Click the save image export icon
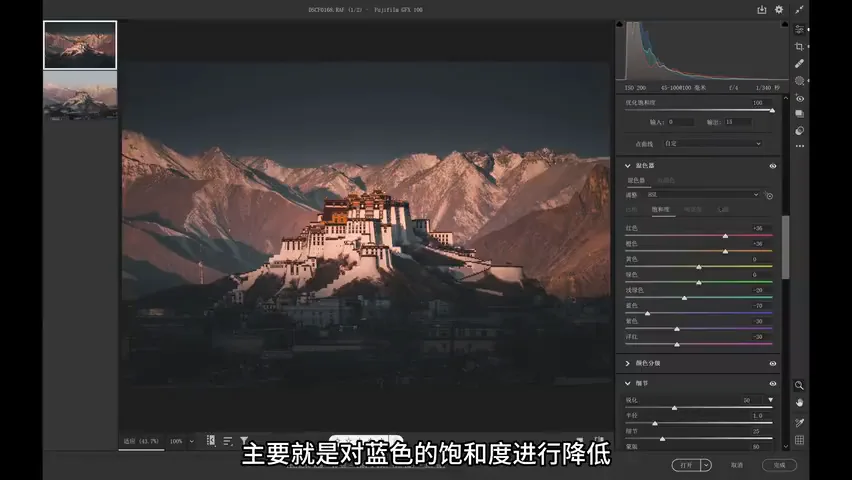 [761, 10]
